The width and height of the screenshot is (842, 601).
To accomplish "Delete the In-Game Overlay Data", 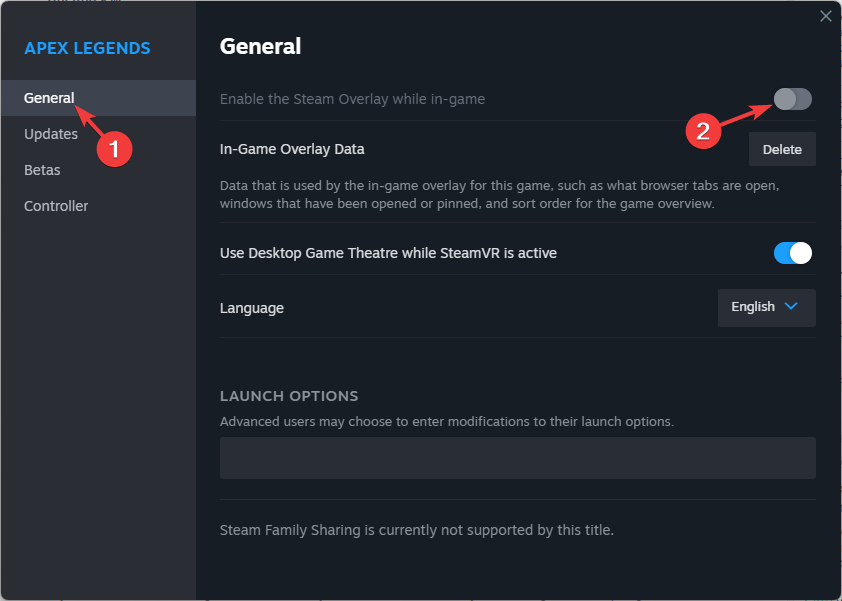I will pos(781,148).
